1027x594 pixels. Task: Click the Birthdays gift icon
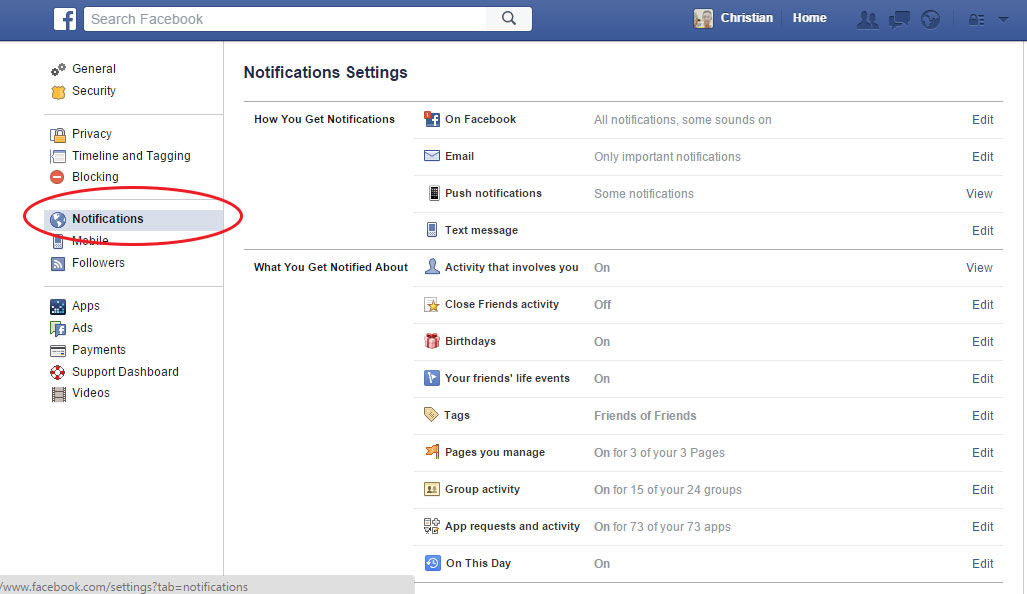(x=432, y=341)
